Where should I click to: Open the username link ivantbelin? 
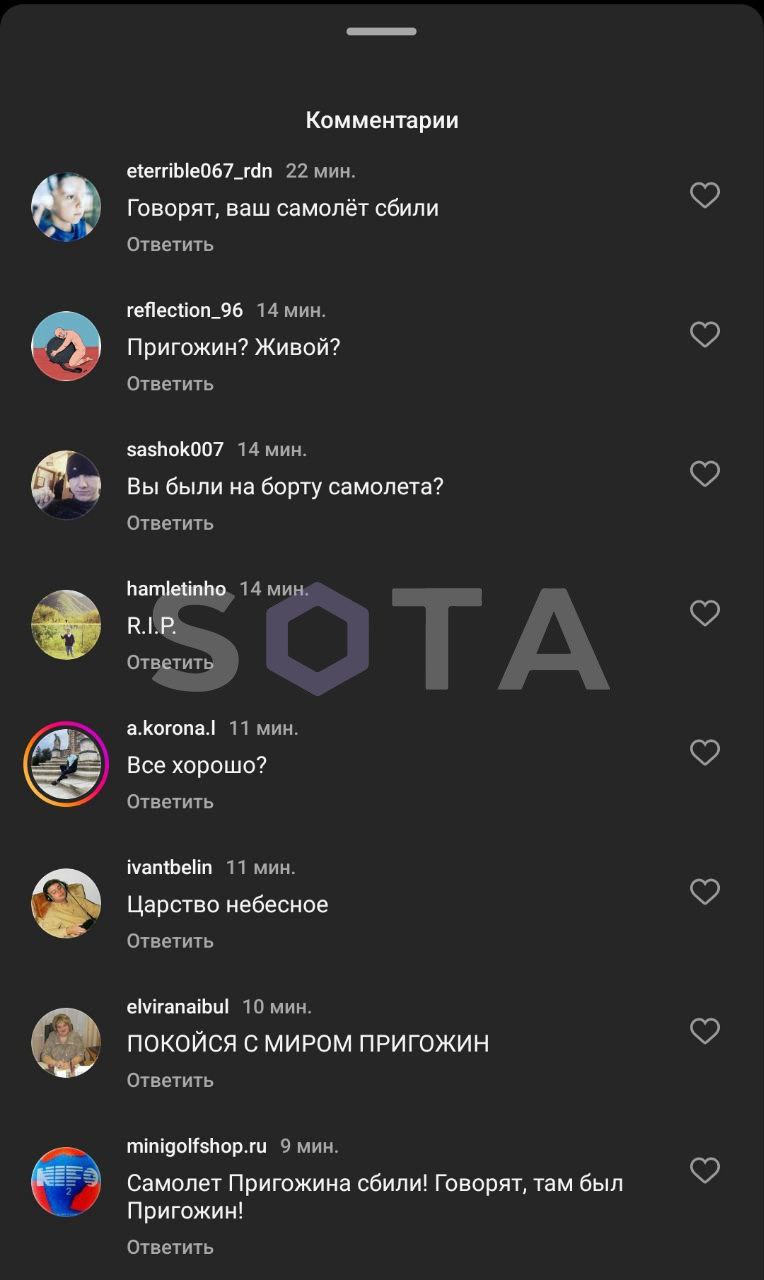tap(169, 867)
